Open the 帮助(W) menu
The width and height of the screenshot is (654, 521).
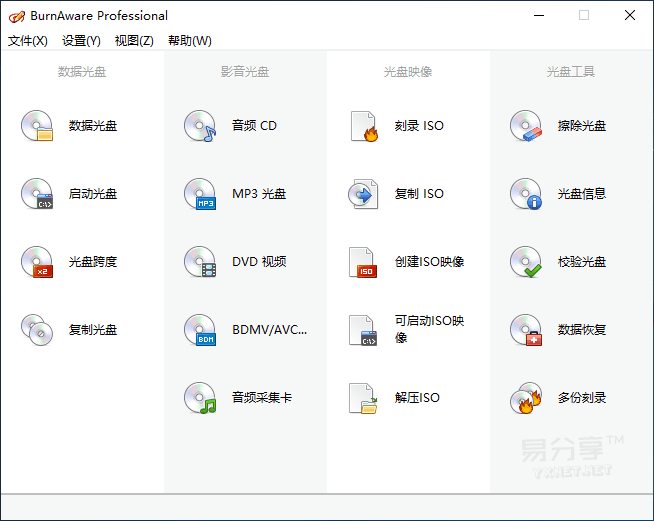coord(190,40)
